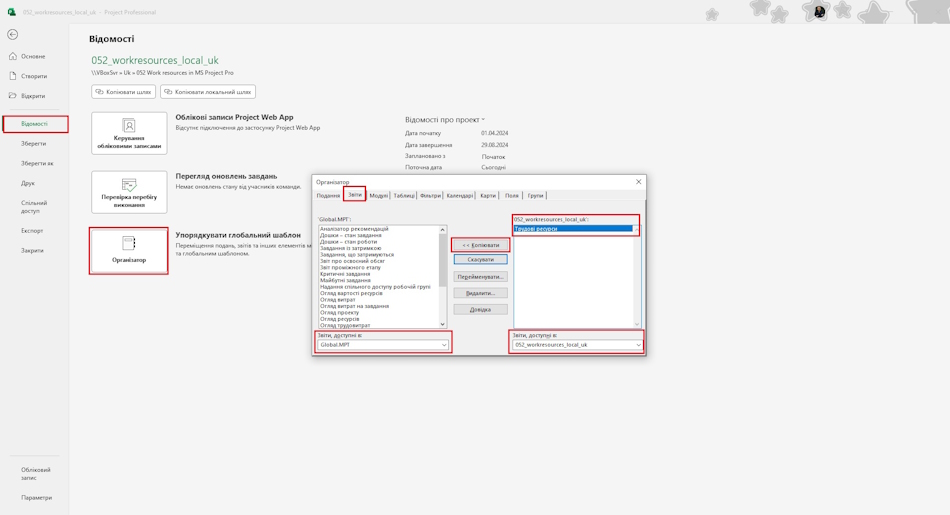Screen dimensions: 950x515
Task: Click the scroll down arrow of Global.MPT list
Action: point(443,325)
